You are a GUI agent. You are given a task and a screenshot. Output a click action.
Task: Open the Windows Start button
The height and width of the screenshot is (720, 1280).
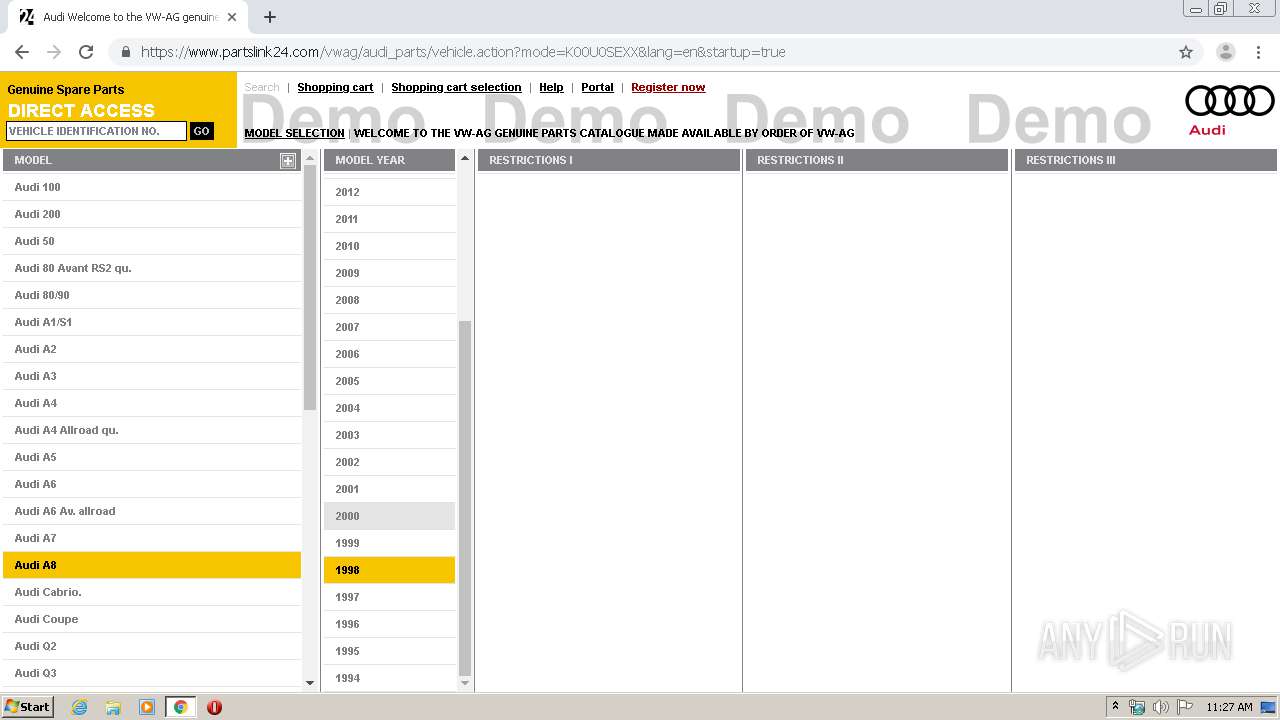coord(28,707)
